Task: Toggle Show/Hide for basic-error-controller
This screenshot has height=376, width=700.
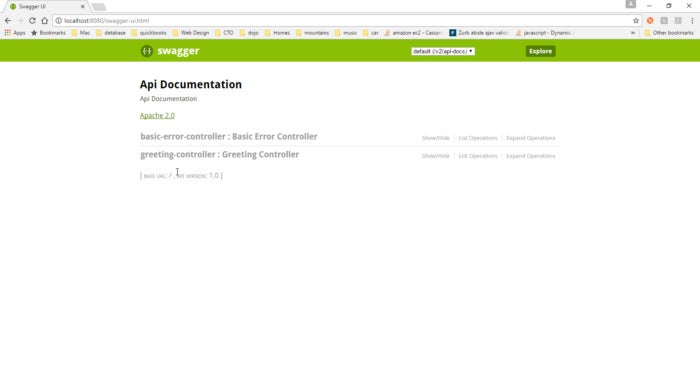Action: click(435, 138)
